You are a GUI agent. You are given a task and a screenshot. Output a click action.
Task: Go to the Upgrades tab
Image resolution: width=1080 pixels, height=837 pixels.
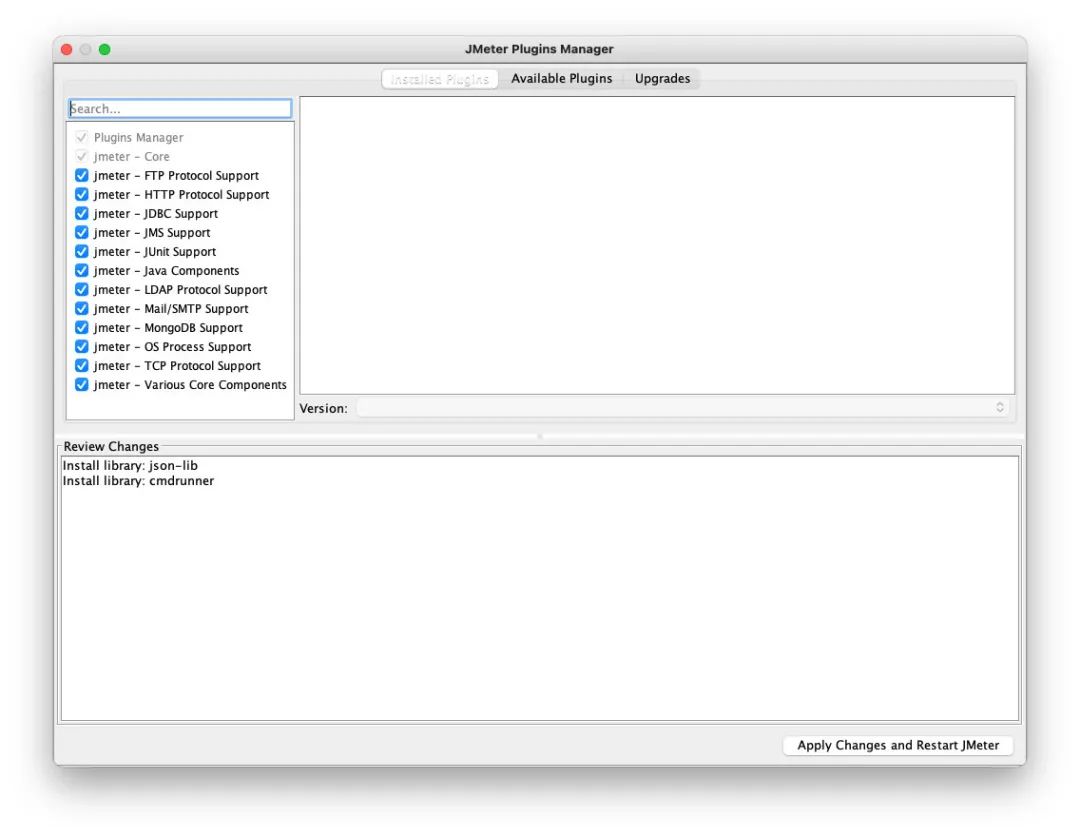(662, 79)
